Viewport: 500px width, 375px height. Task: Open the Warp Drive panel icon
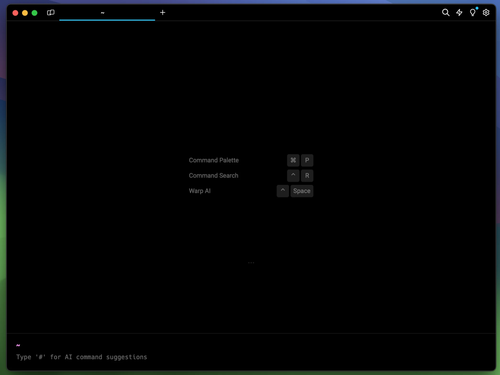(51, 13)
